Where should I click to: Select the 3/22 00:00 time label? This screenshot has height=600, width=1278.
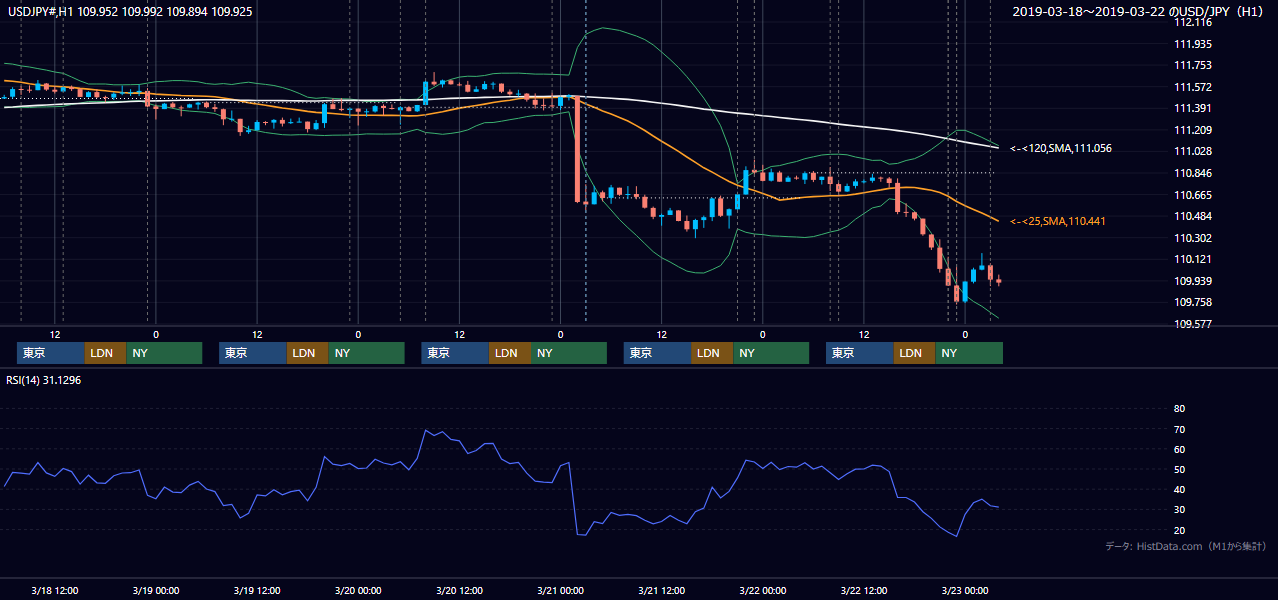coord(763,590)
